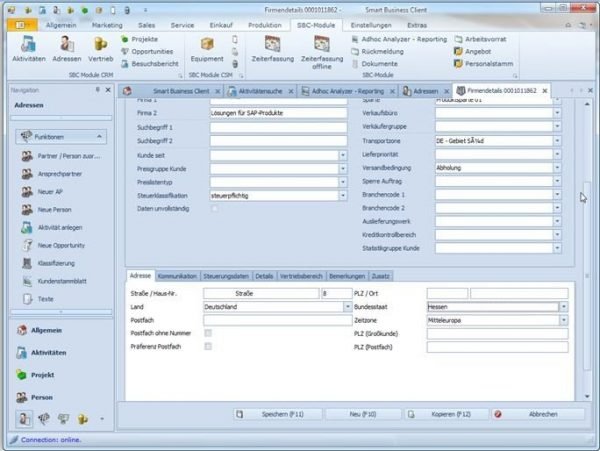This screenshot has width=600, height=451.
Task: Close the Adressen document tab
Action: tap(446, 91)
